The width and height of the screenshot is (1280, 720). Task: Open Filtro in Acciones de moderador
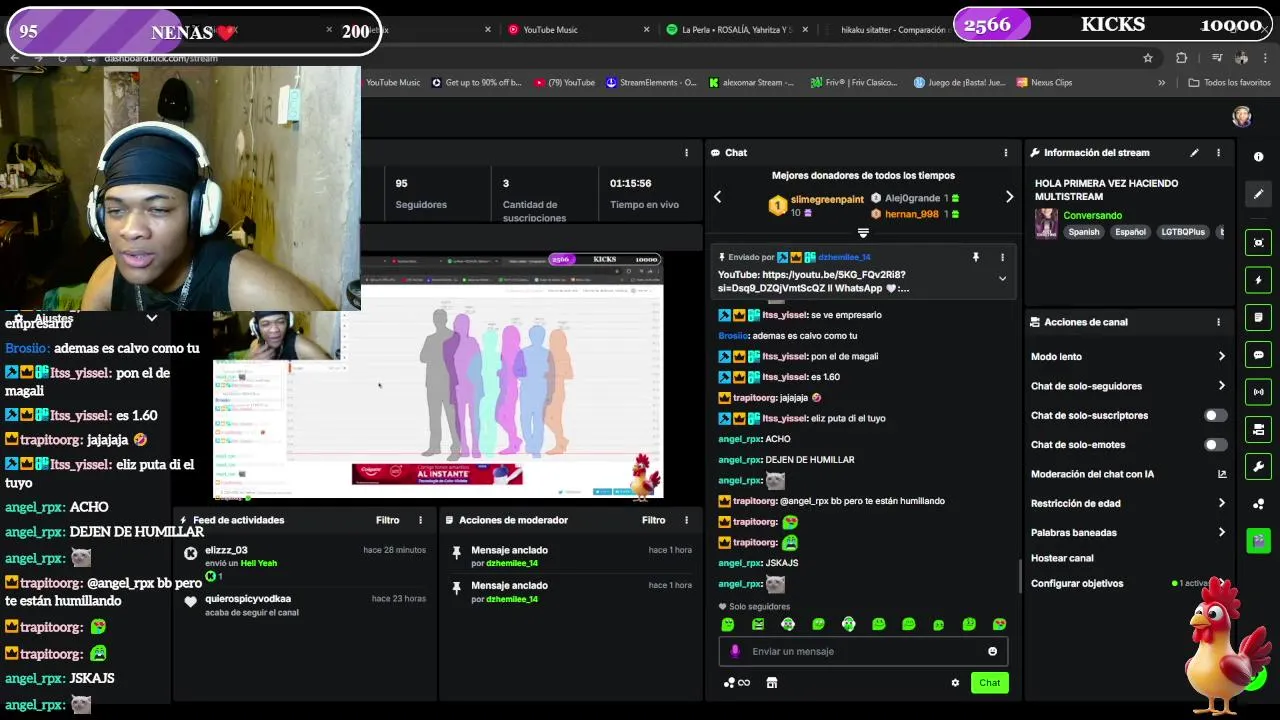(654, 520)
